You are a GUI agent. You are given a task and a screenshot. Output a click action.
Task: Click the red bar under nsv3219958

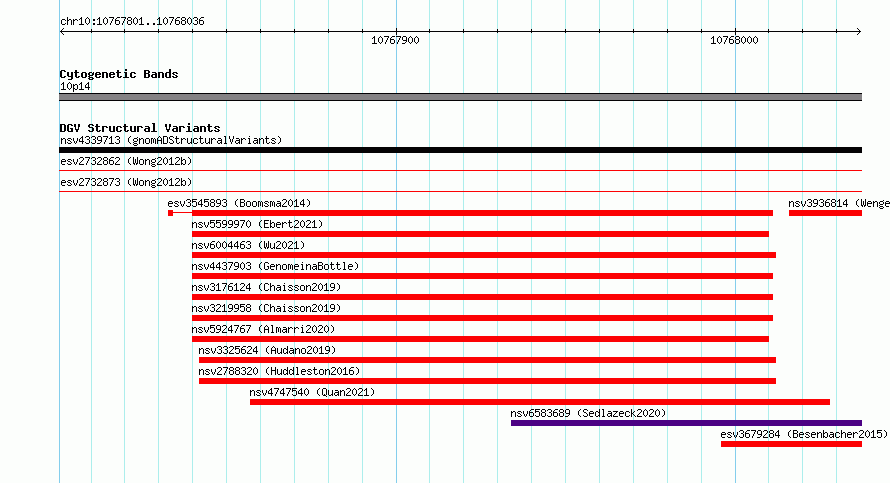point(482,318)
